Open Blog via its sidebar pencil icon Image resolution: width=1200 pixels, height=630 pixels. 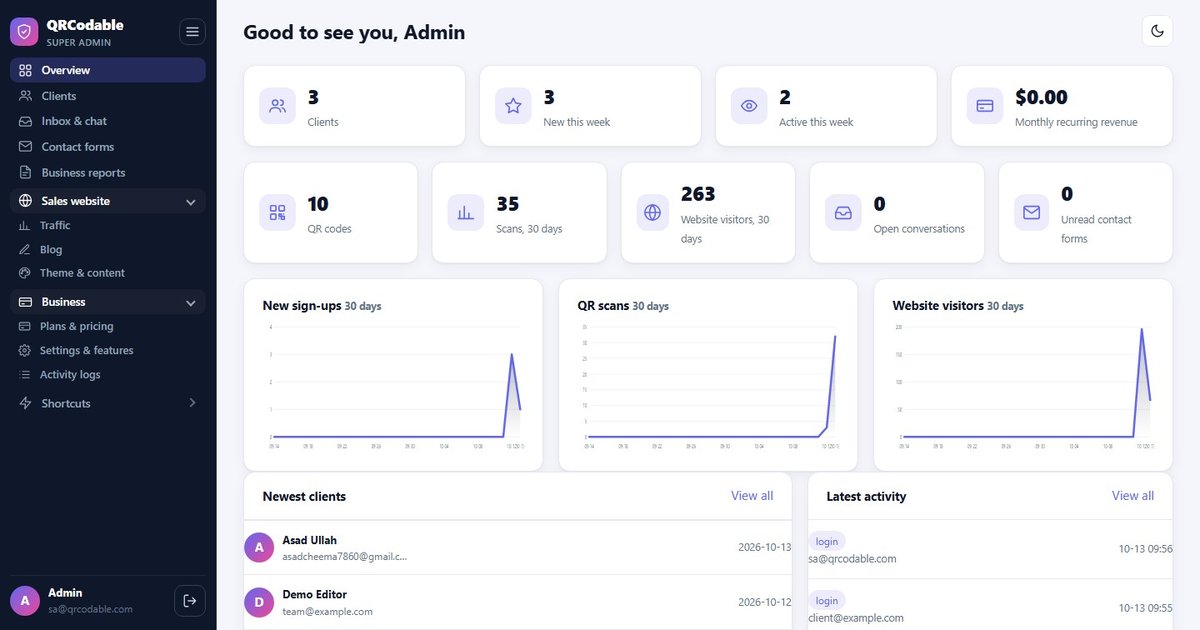(x=25, y=250)
